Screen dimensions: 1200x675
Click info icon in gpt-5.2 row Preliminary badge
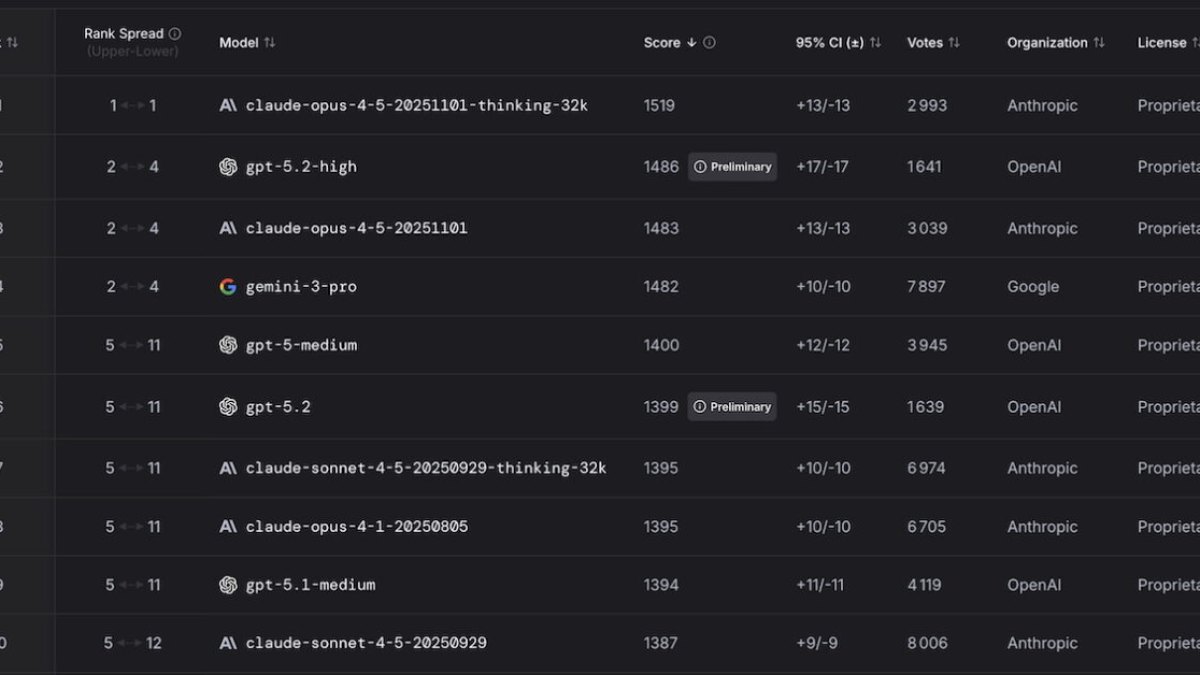[x=700, y=407]
